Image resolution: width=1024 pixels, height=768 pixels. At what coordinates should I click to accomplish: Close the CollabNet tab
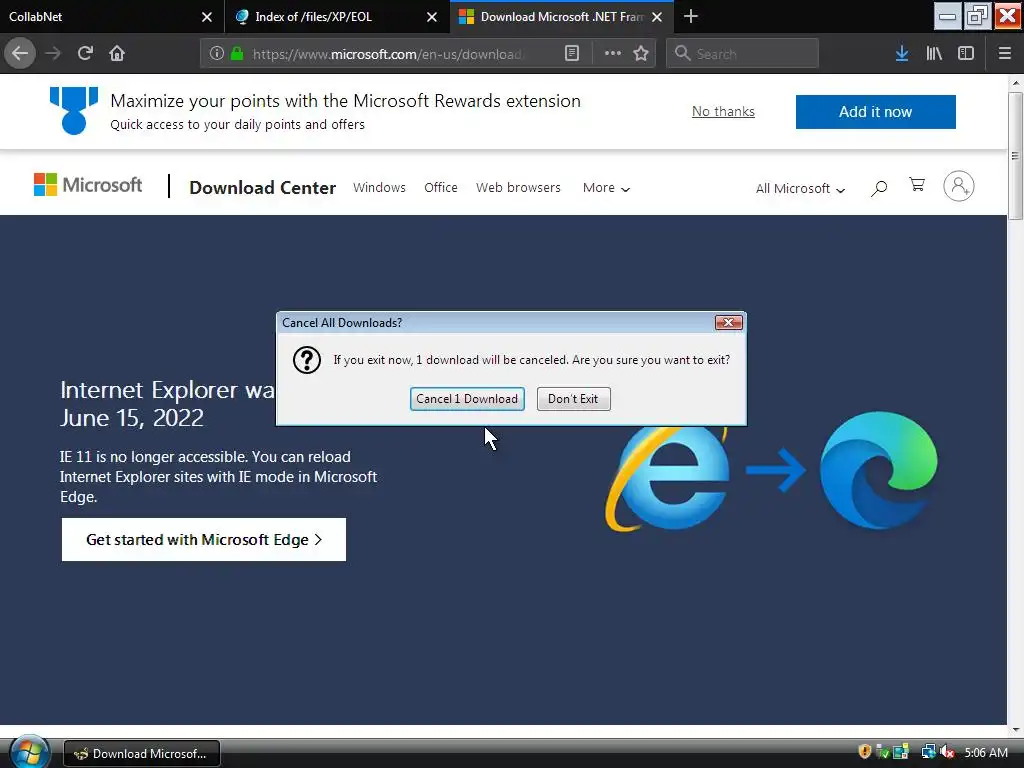(206, 17)
